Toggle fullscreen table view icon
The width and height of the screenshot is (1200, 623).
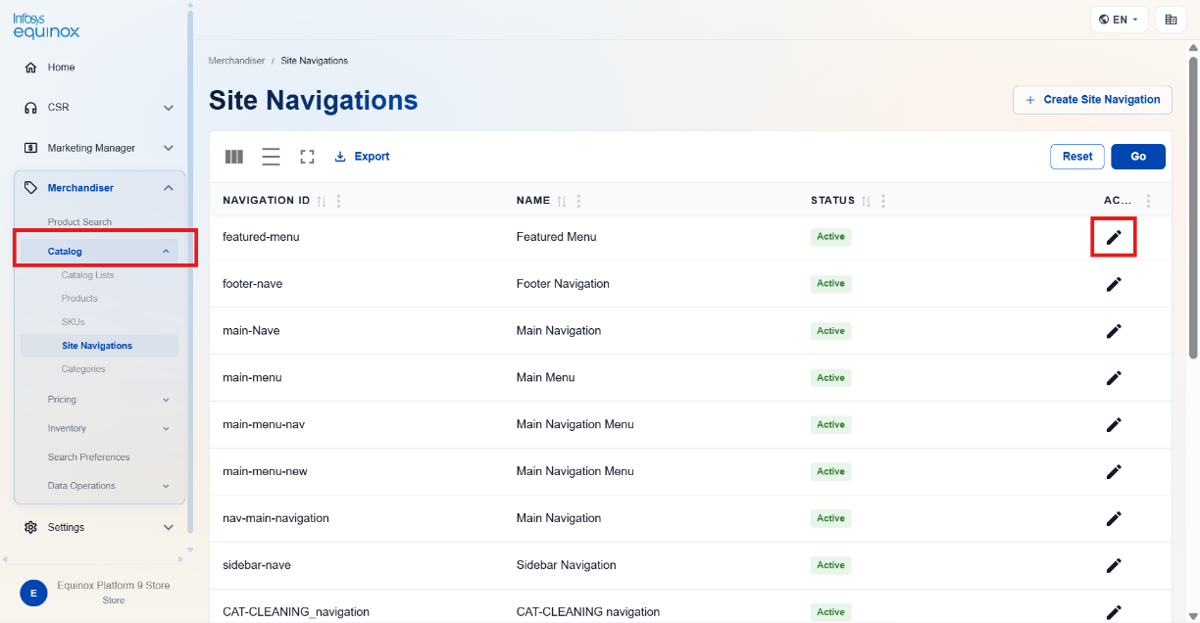(x=307, y=157)
